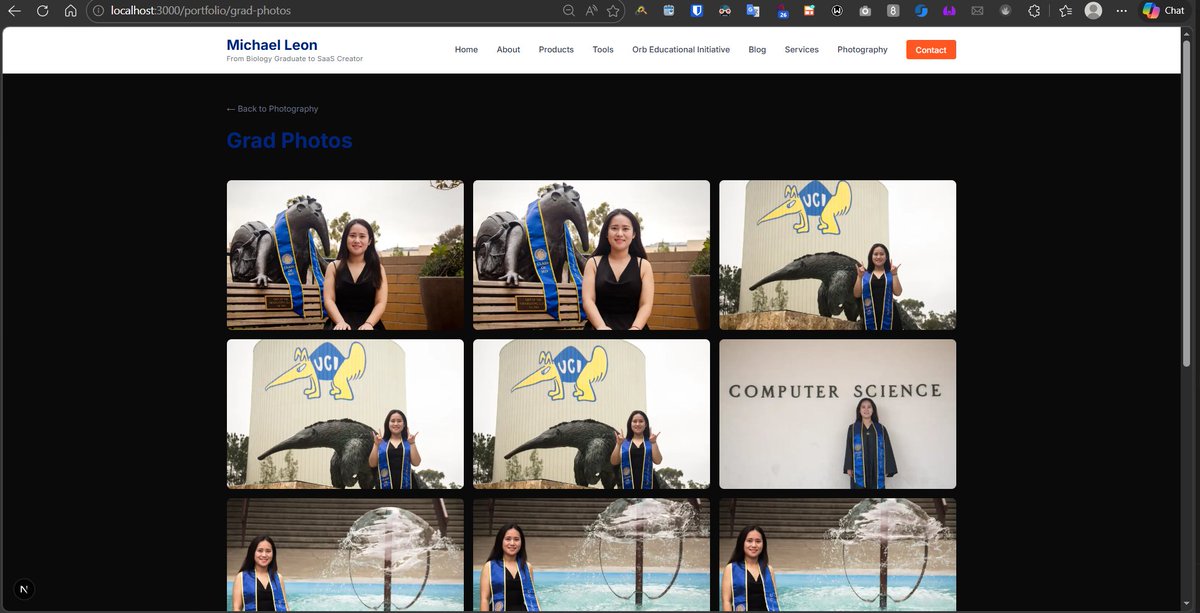The image size is (1200, 613).
Task: Open first top-row anteater statue photo
Action: pyautogui.click(x=345, y=255)
